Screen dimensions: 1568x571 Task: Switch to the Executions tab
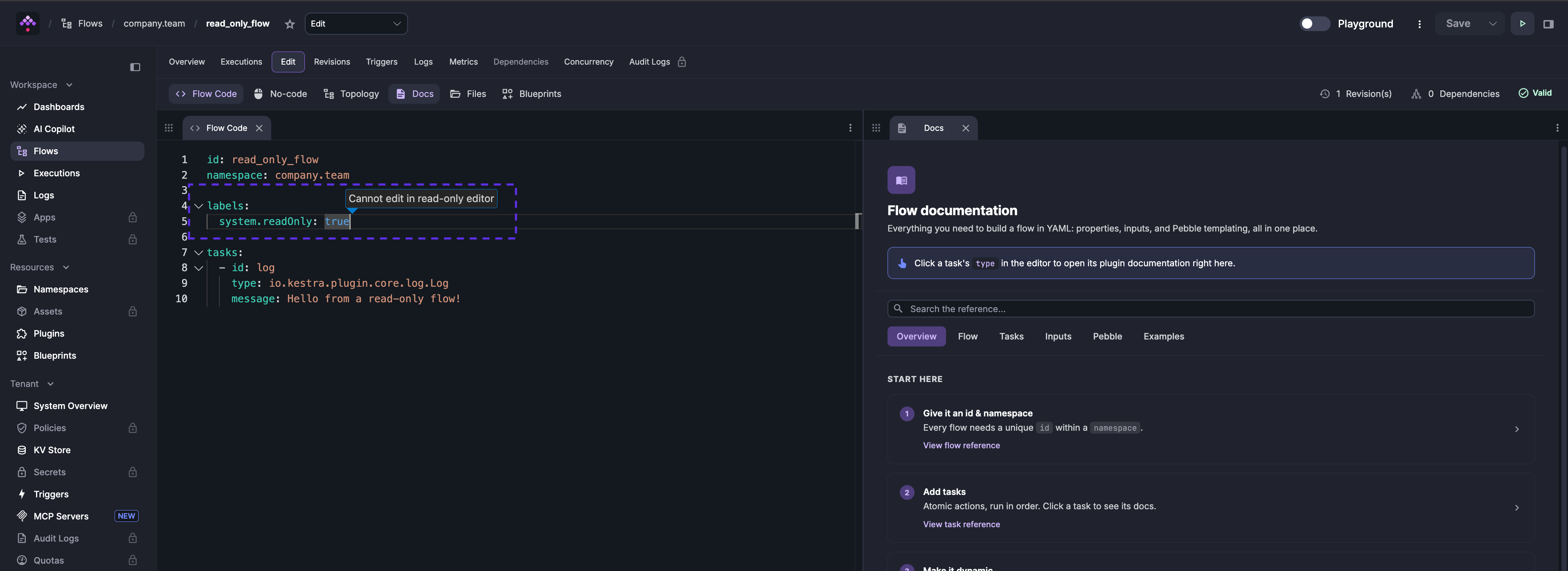(241, 61)
